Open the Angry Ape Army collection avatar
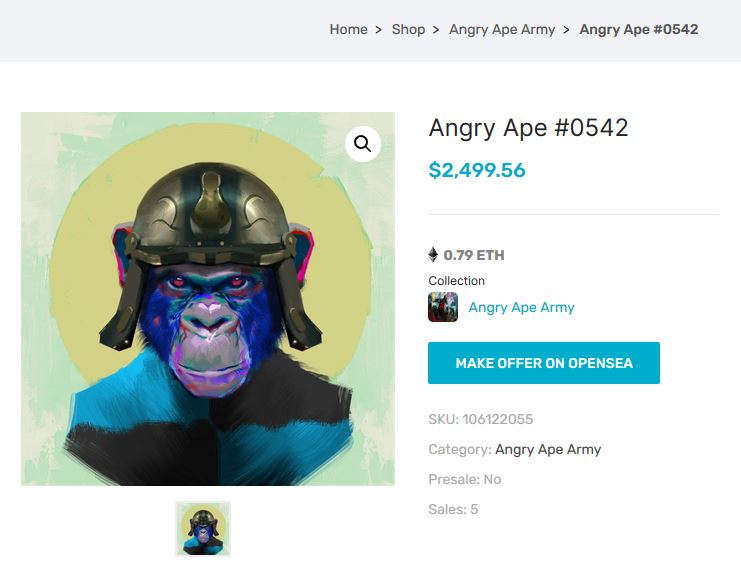741x569 pixels. point(443,307)
